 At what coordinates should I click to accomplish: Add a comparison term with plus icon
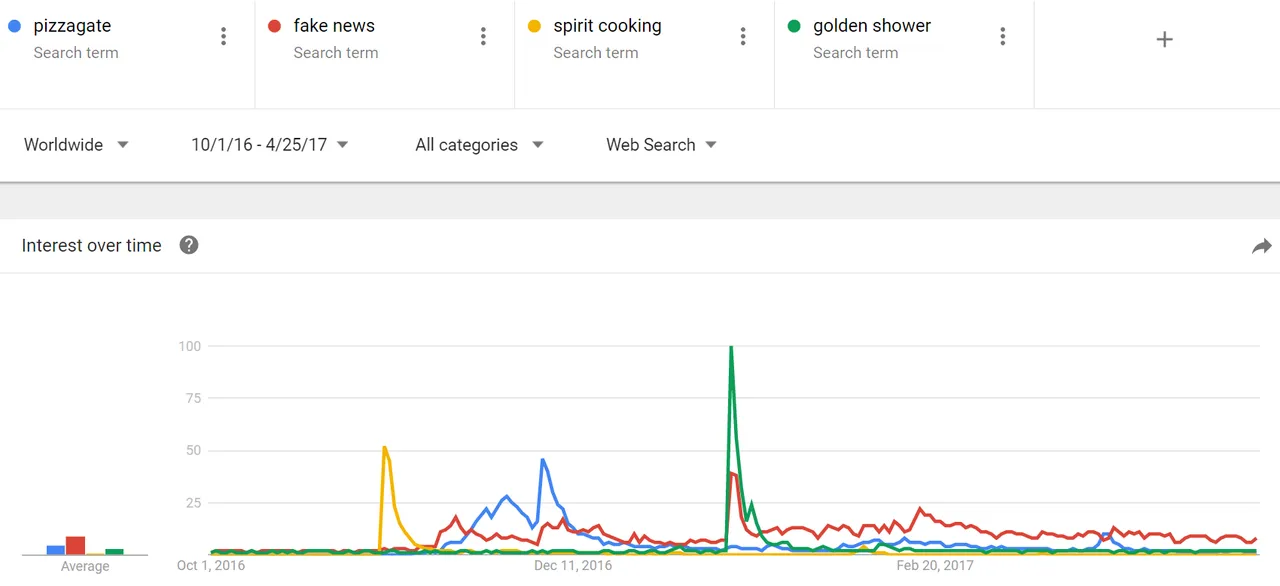pyautogui.click(x=1164, y=40)
